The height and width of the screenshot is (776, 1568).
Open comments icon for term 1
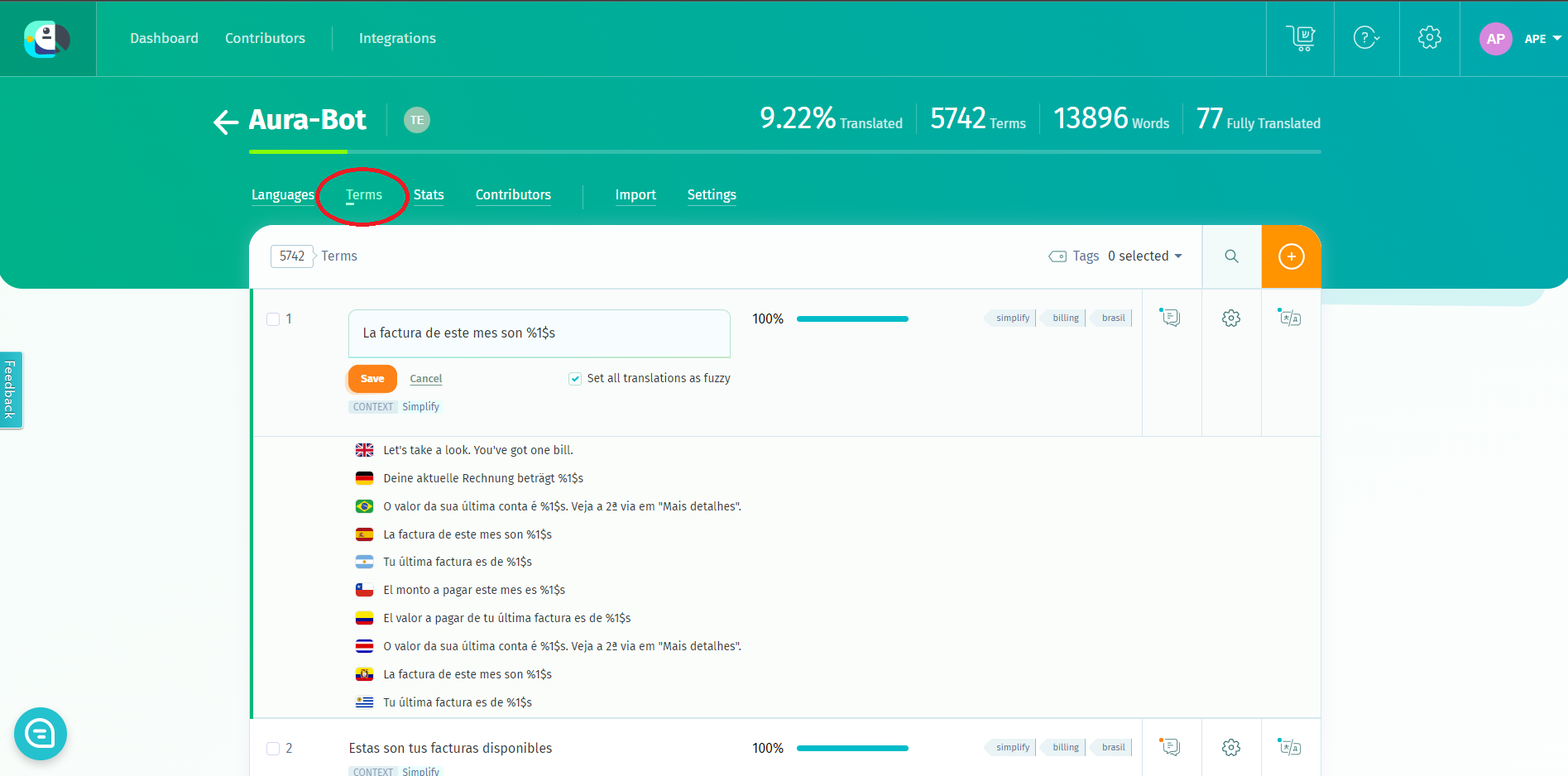coord(1171,318)
